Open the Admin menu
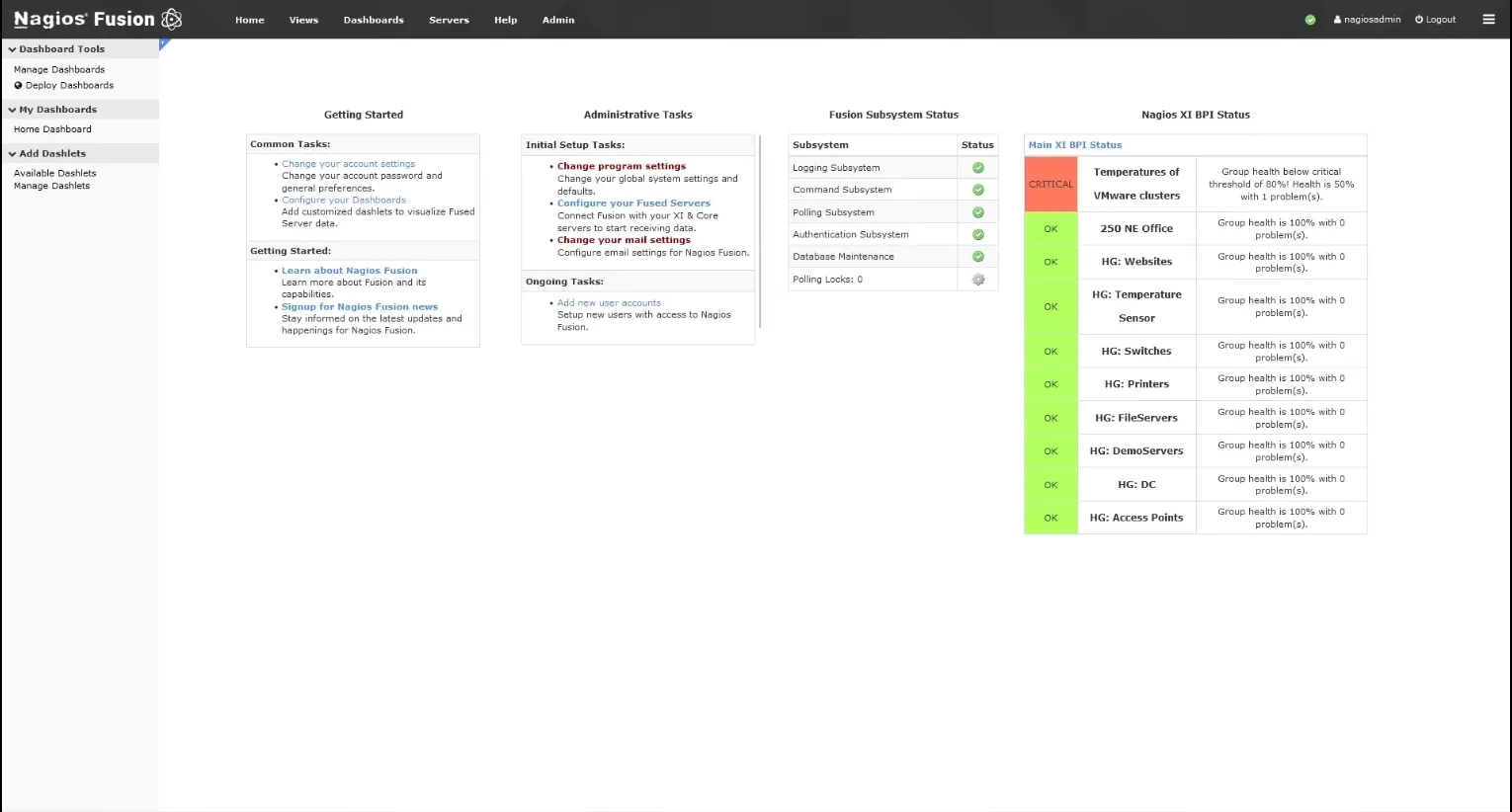Screen dimensions: 1512x812 [x=558, y=20]
